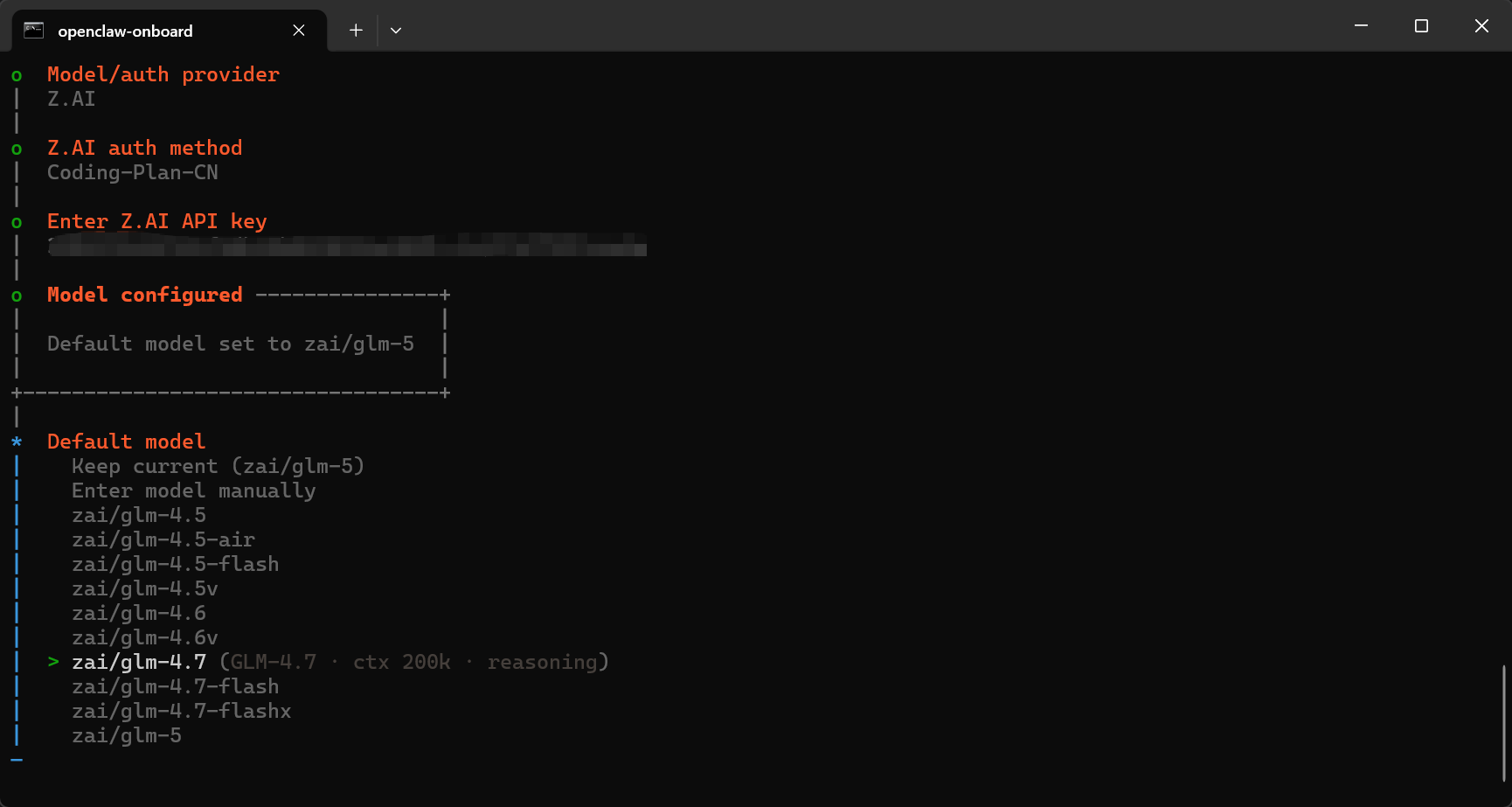This screenshot has width=1512, height=807.
Task: Close the terminal window
Action: tap(1481, 26)
